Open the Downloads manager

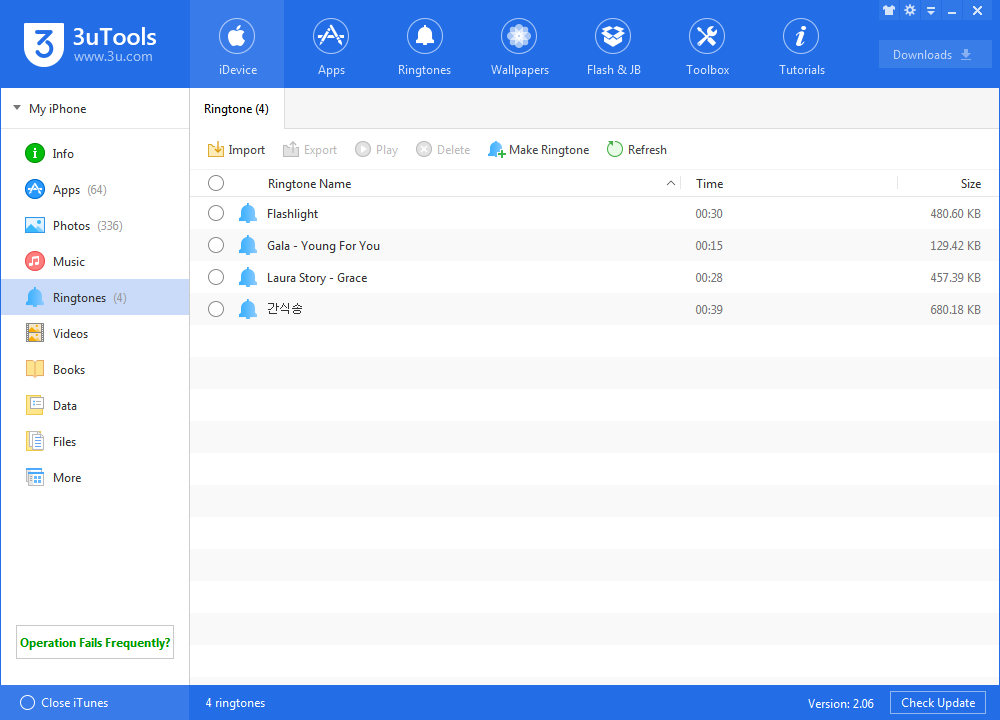(934, 55)
